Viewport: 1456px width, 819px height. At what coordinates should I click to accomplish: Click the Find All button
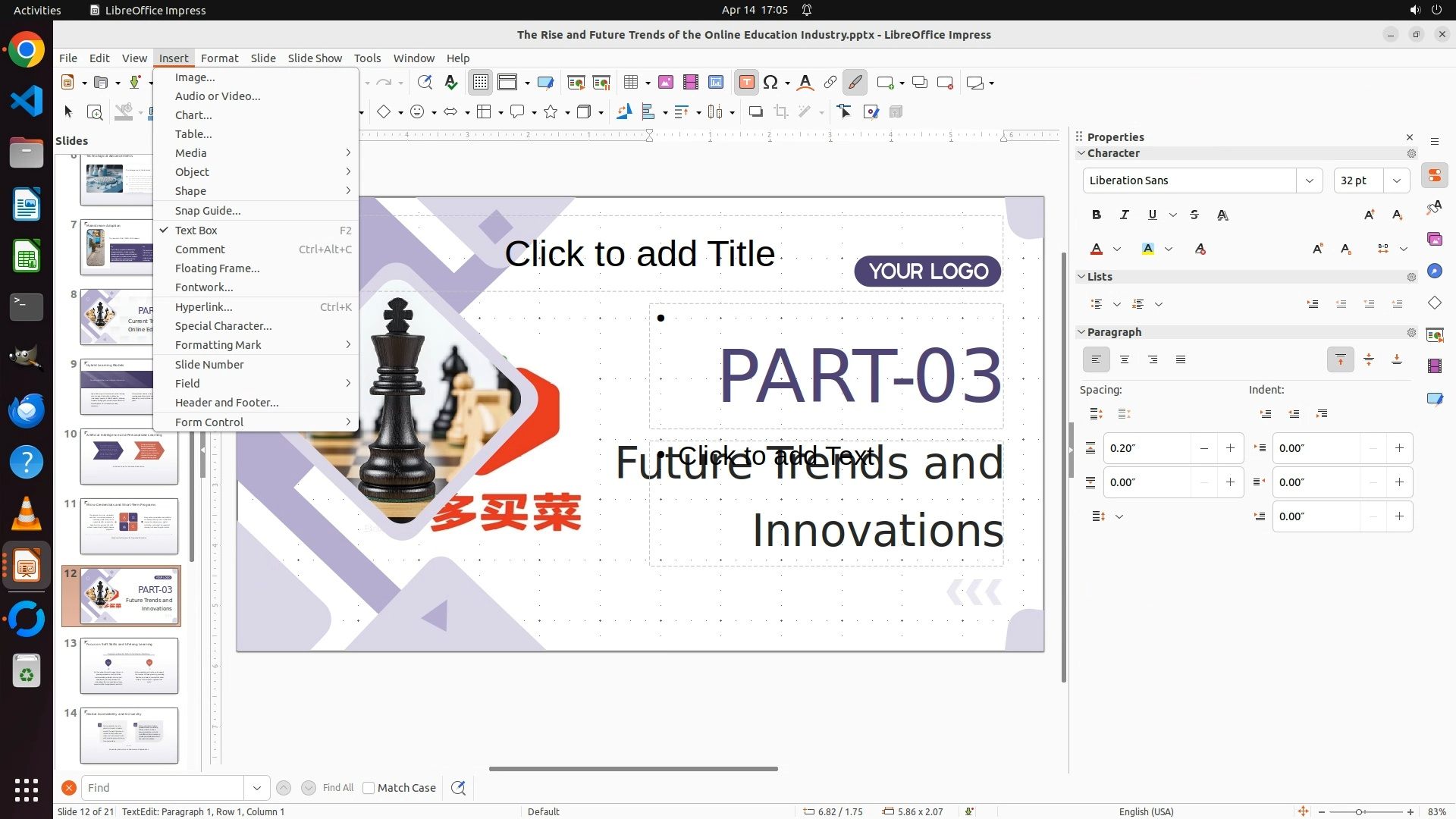coord(337,788)
